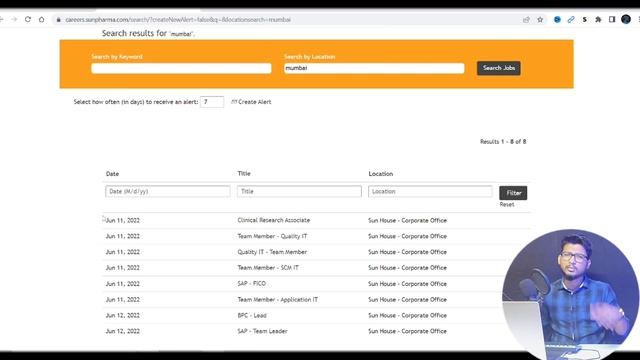
Task: Sort by Date column header
Action: click(112, 174)
